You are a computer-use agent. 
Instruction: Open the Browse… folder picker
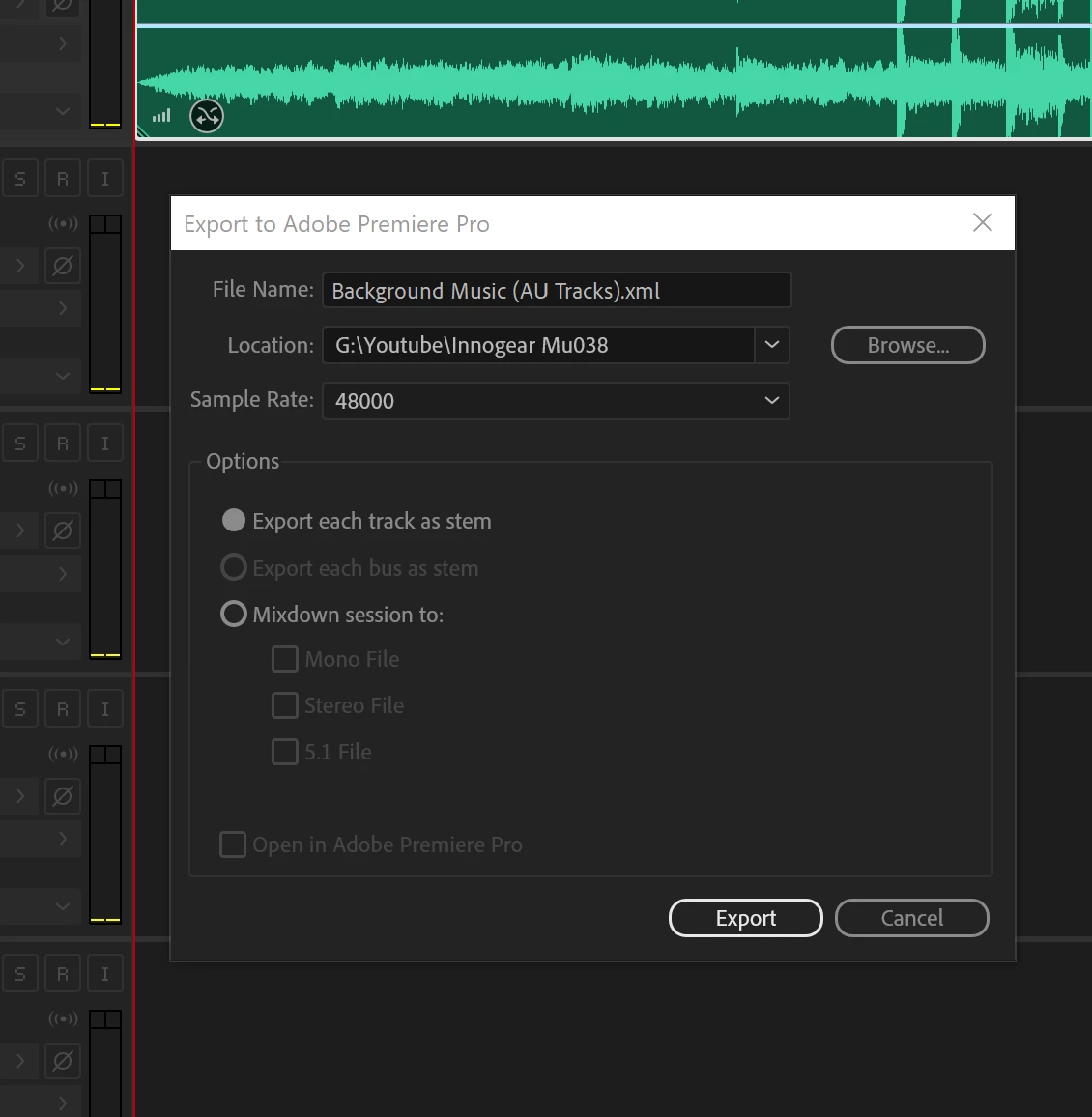click(x=907, y=345)
